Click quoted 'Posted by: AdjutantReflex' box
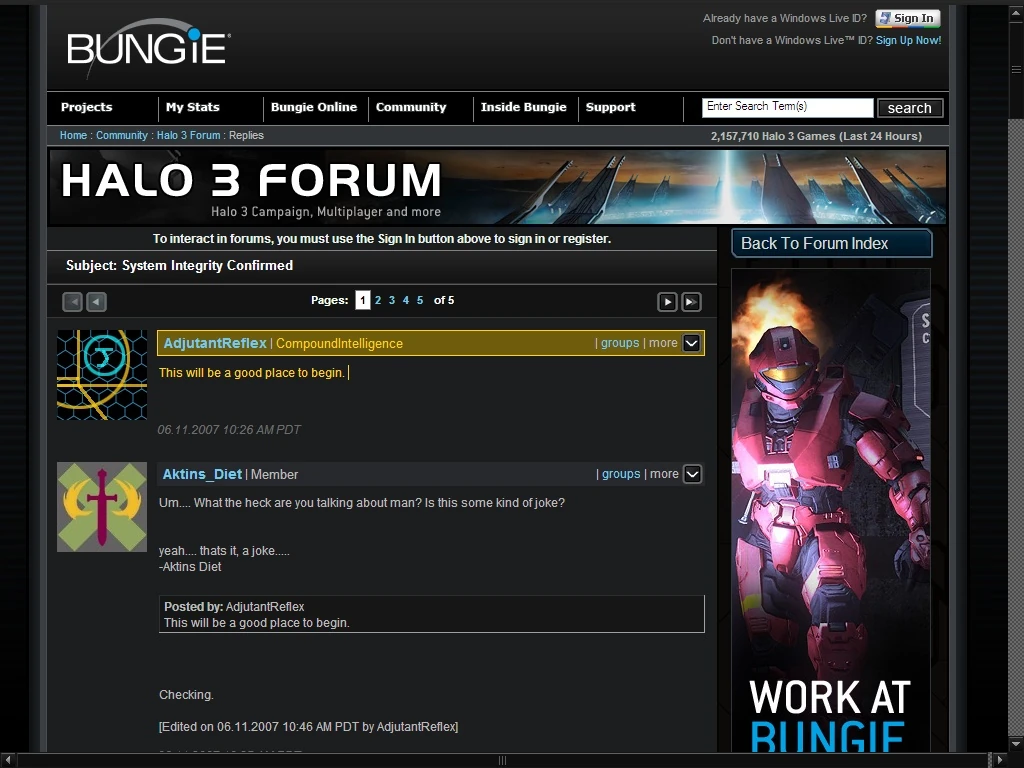The width and height of the screenshot is (1024, 768). click(432, 614)
